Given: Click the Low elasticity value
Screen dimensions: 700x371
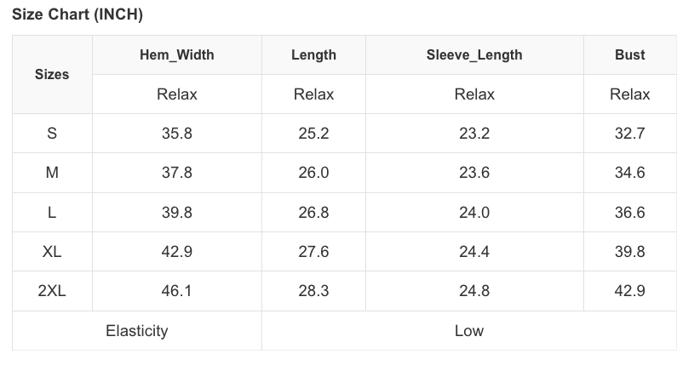Looking at the screenshot, I should (x=469, y=331).
